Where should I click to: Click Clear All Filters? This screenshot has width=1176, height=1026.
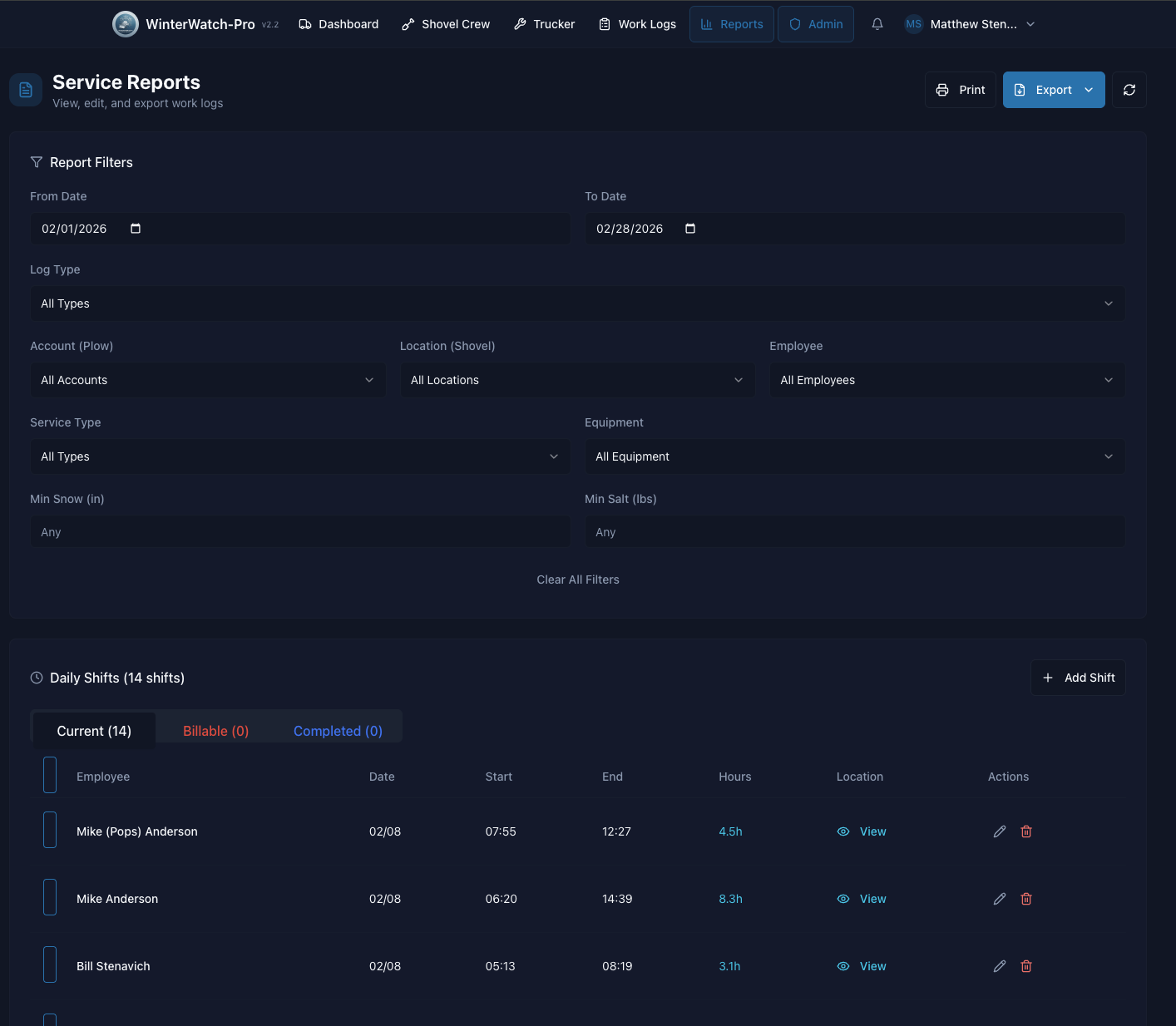point(577,580)
